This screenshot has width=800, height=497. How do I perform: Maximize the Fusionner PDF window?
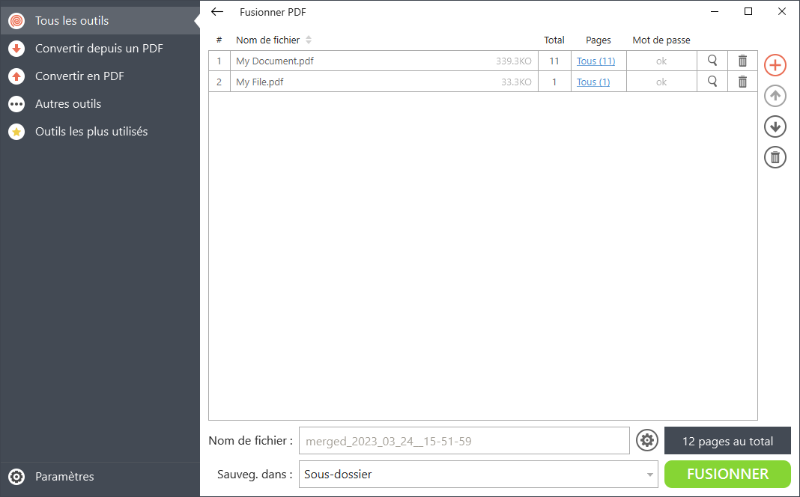coord(748,11)
